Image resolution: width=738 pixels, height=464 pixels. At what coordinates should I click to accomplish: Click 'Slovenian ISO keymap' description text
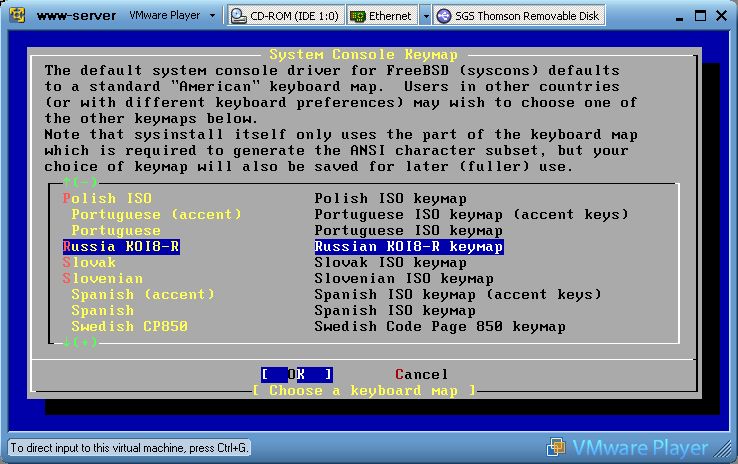pyautogui.click(x=404, y=279)
